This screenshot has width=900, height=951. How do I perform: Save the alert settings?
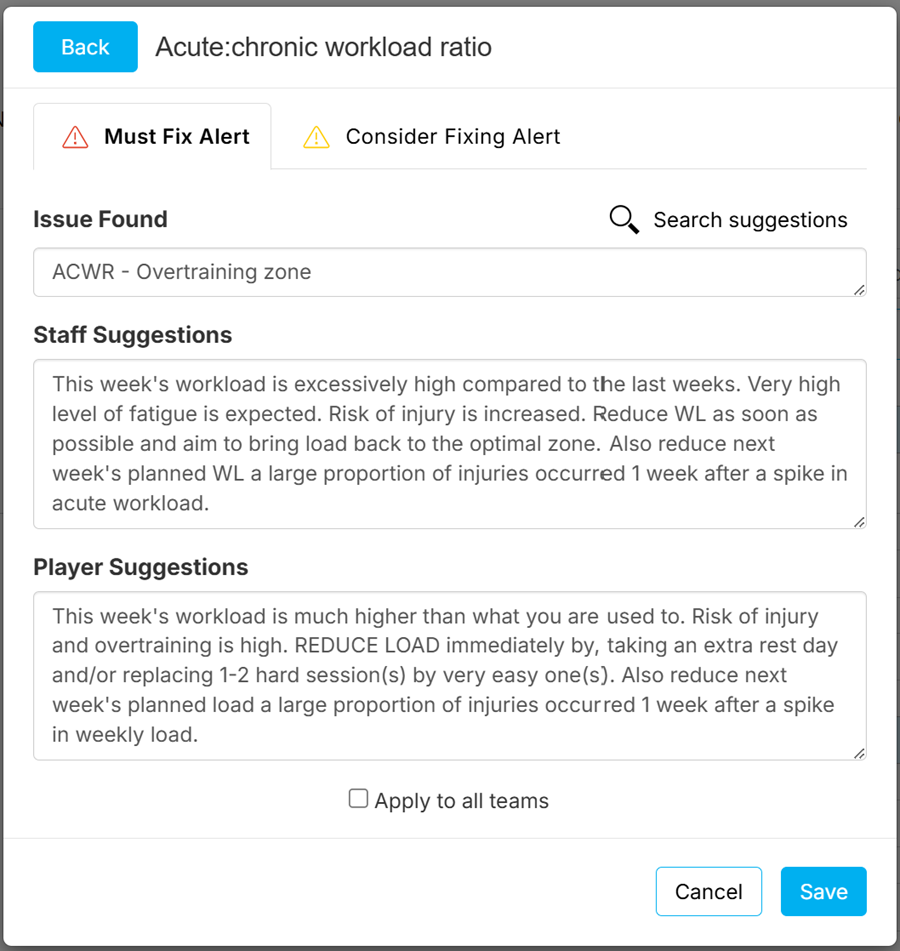pos(824,892)
